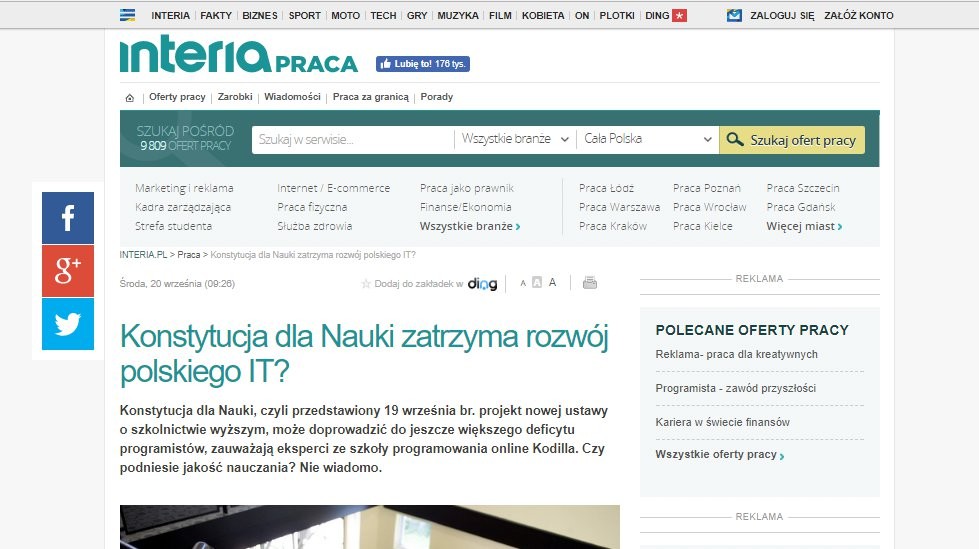Click the print article icon
Viewport: 979px width, 549px height.
point(589,283)
